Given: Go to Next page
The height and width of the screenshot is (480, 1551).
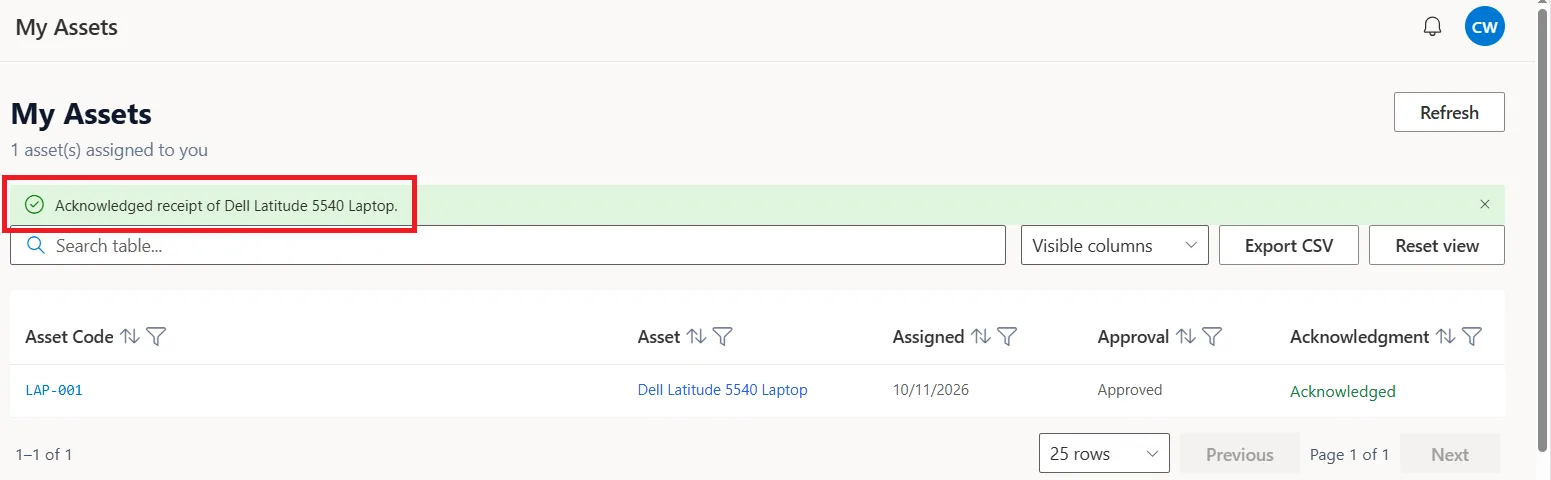Looking at the screenshot, I should point(1450,454).
